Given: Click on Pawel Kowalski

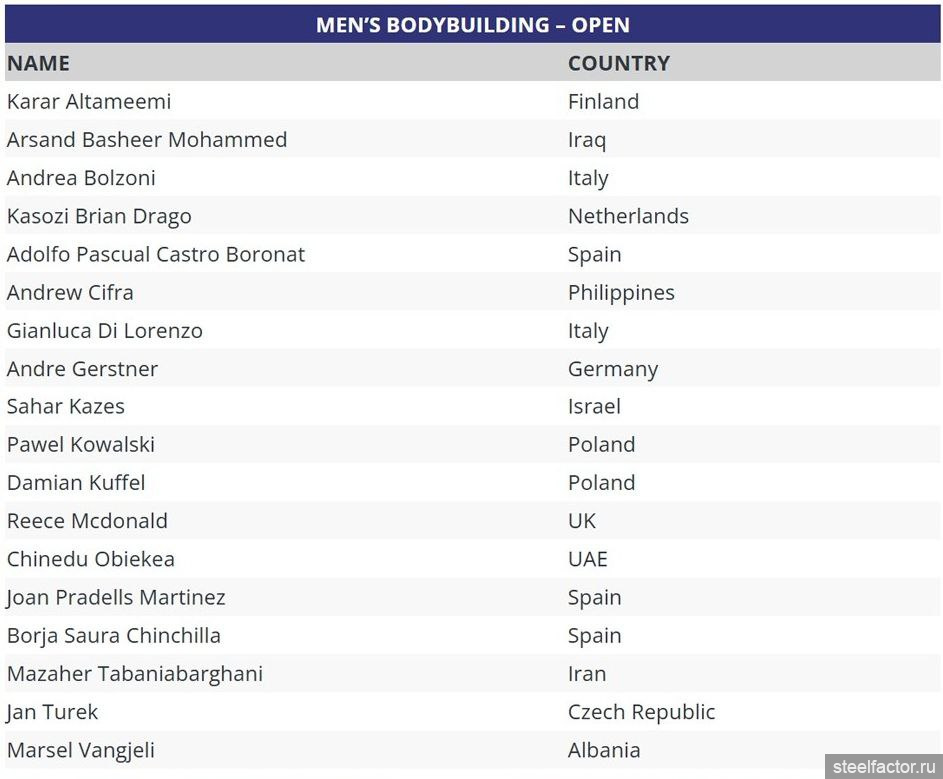Looking at the screenshot, I should point(81,444).
